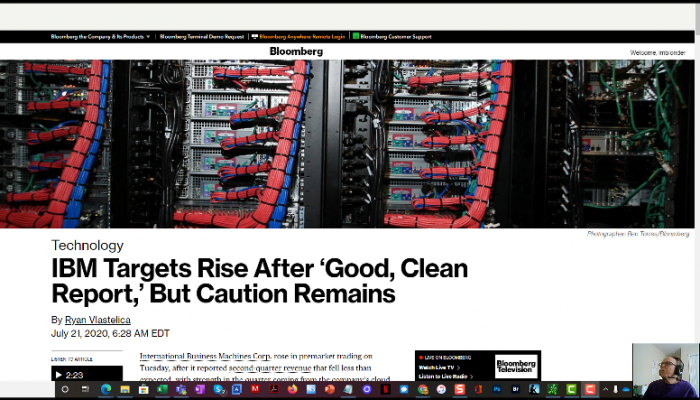700x400 pixels.
Task: Launch Firefox from the taskbar
Action: pos(292,389)
